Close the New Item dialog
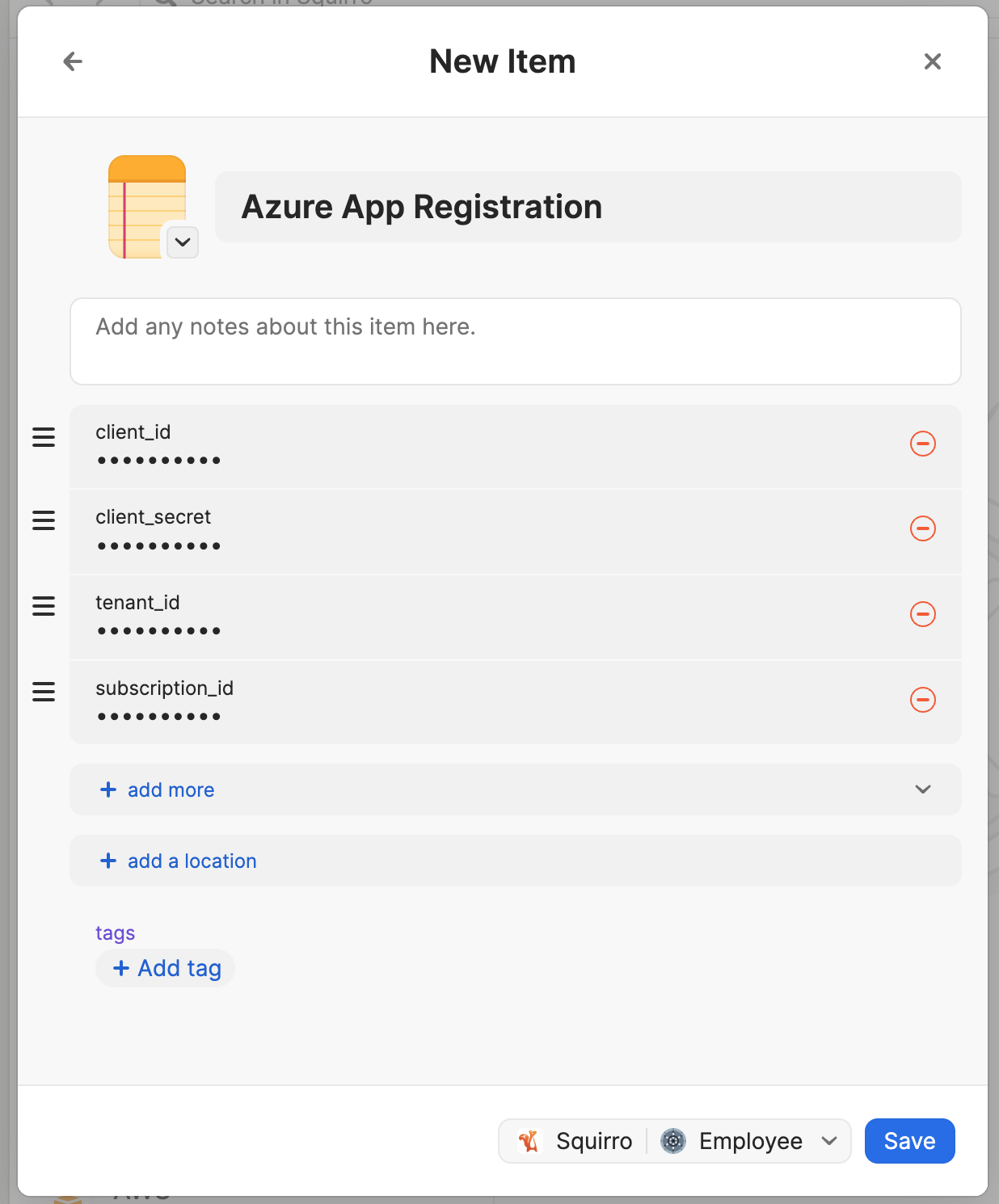The image size is (999, 1204). pyautogui.click(x=932, y=61)
